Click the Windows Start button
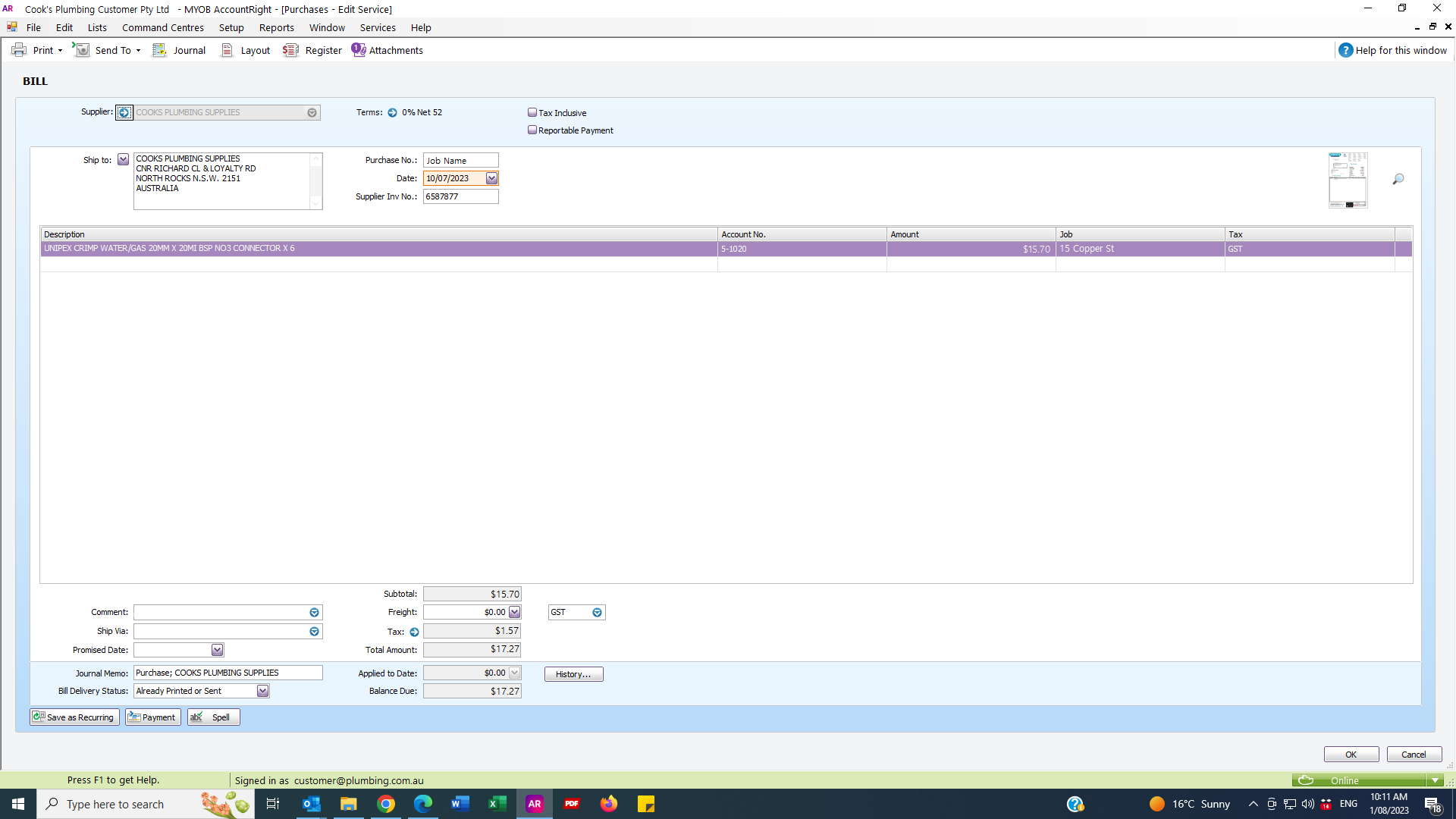 click(18, 804)
